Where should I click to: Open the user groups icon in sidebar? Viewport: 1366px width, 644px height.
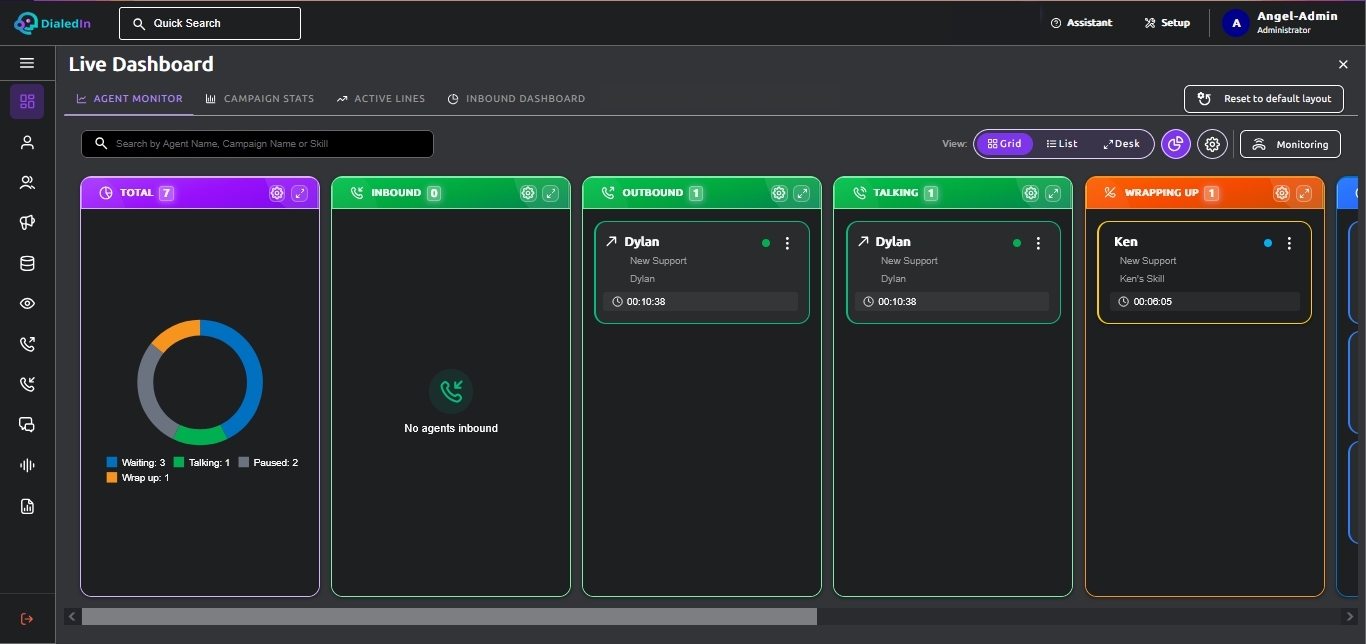coord(27,182)
